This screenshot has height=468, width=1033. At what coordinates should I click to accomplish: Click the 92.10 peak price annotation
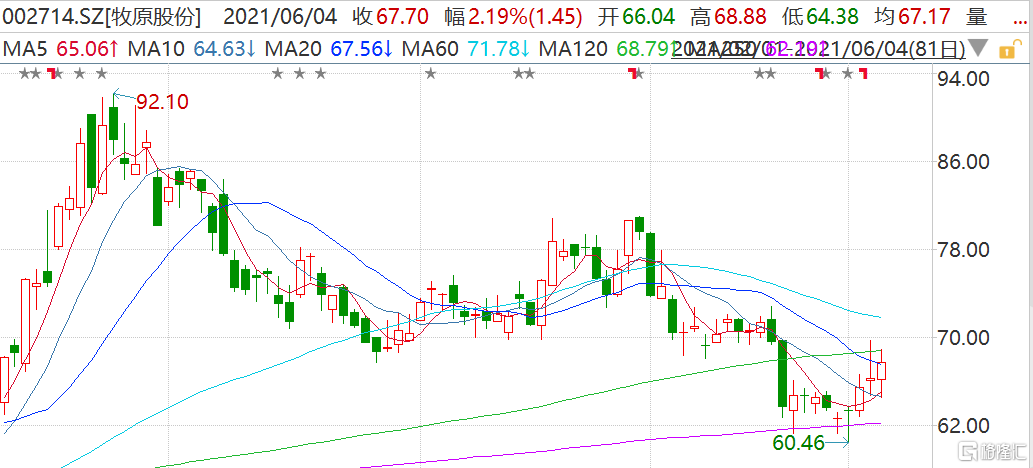pyautogui.click(x=162, y=102)
